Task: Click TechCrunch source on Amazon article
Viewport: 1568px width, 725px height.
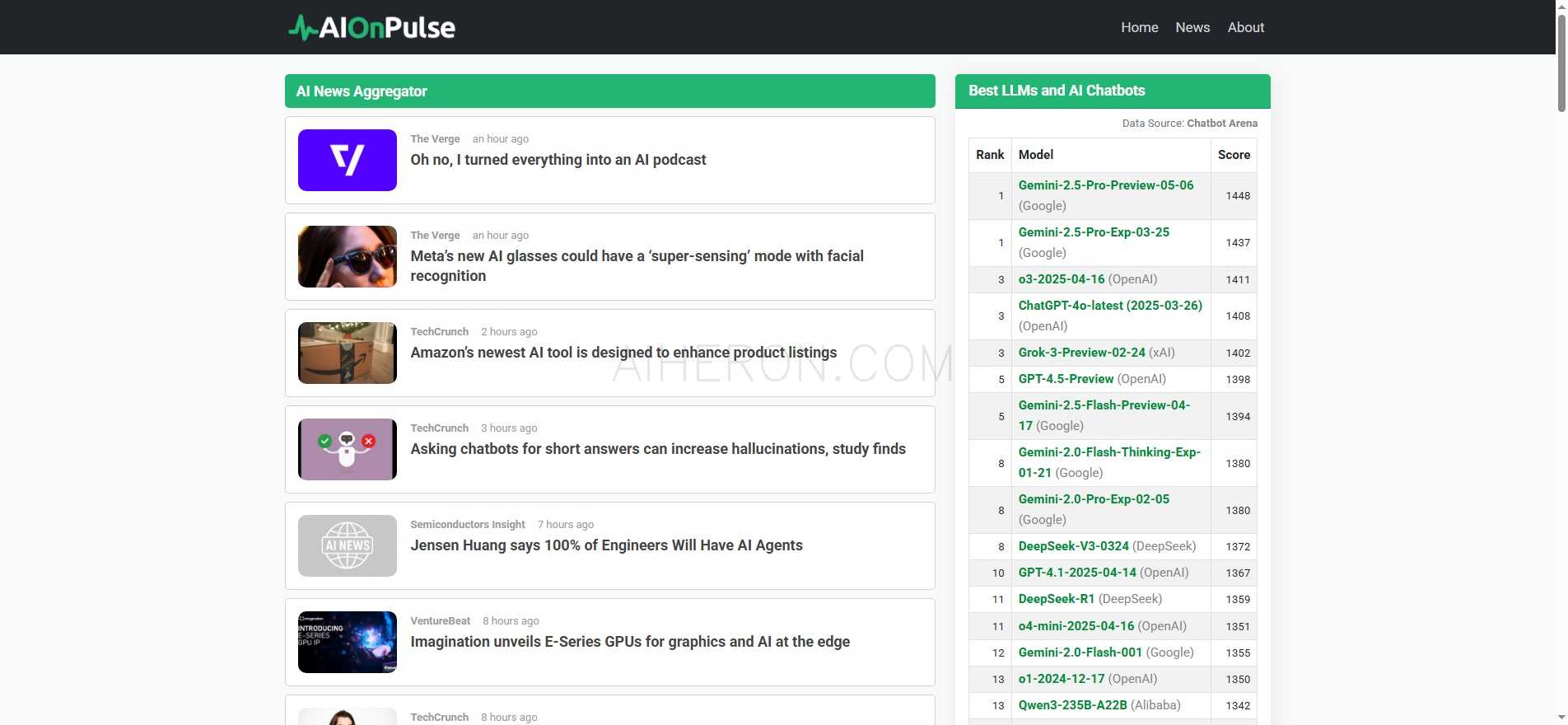Action: pyautogui.click(x=439, y=332)
